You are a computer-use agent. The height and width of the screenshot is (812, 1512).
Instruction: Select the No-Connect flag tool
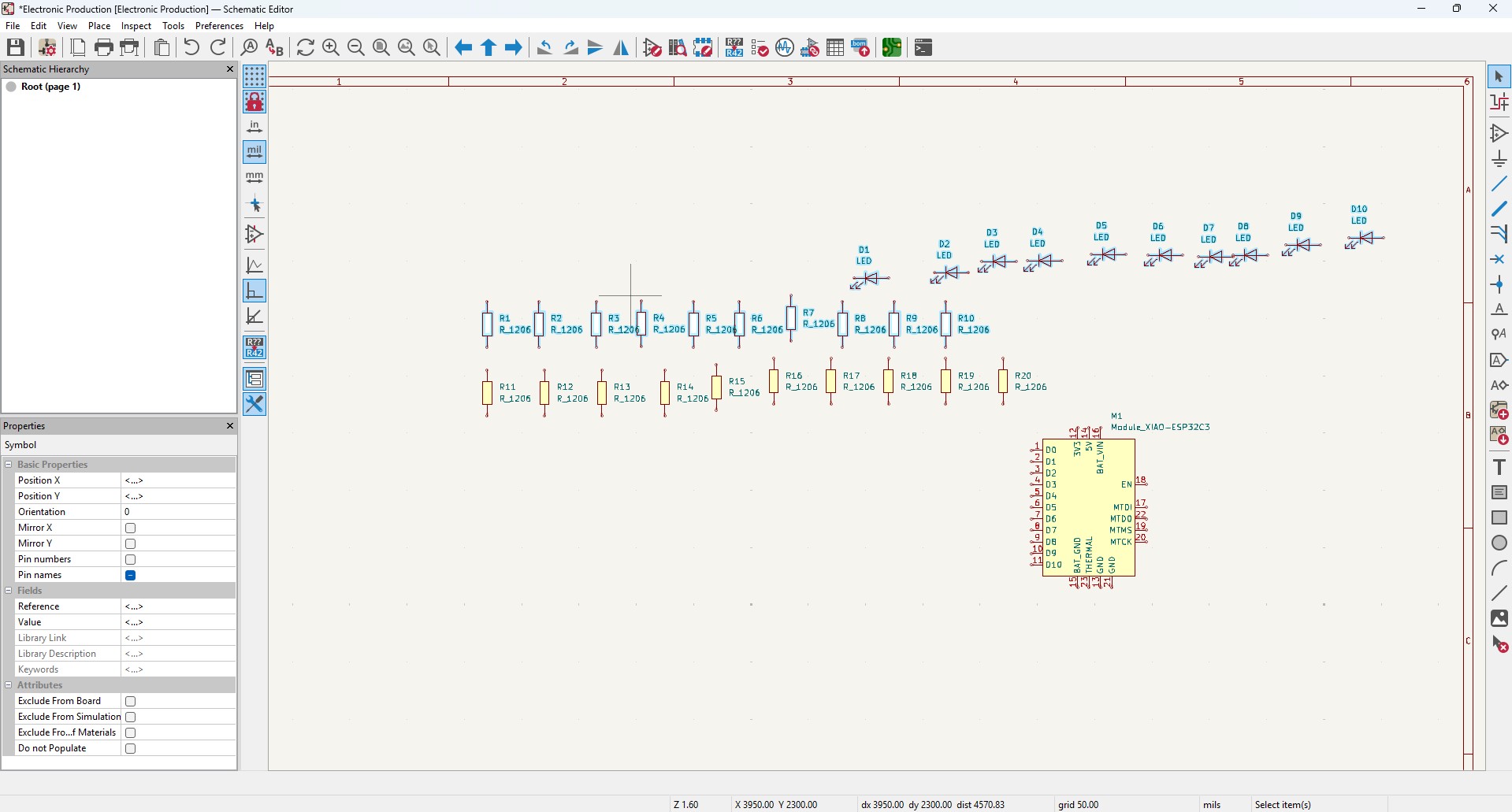click(x=1499, y=259)
